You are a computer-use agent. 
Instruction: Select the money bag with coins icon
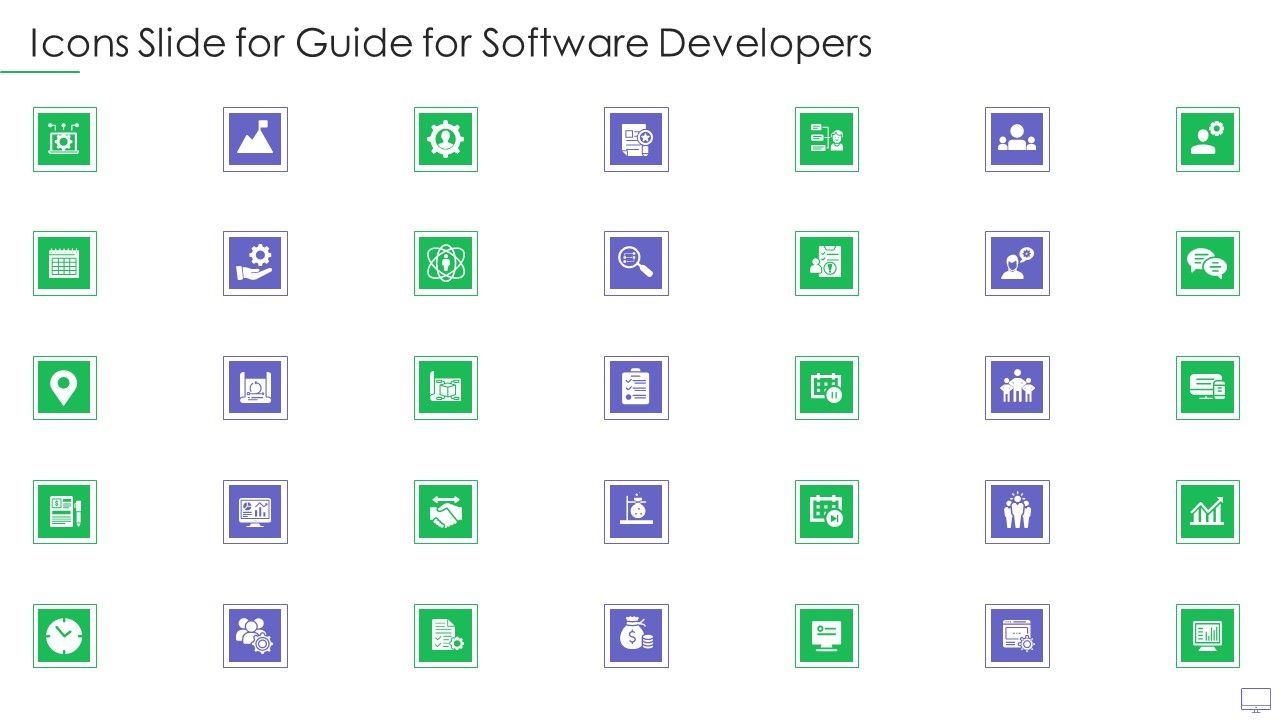click(x=636, y=636)
